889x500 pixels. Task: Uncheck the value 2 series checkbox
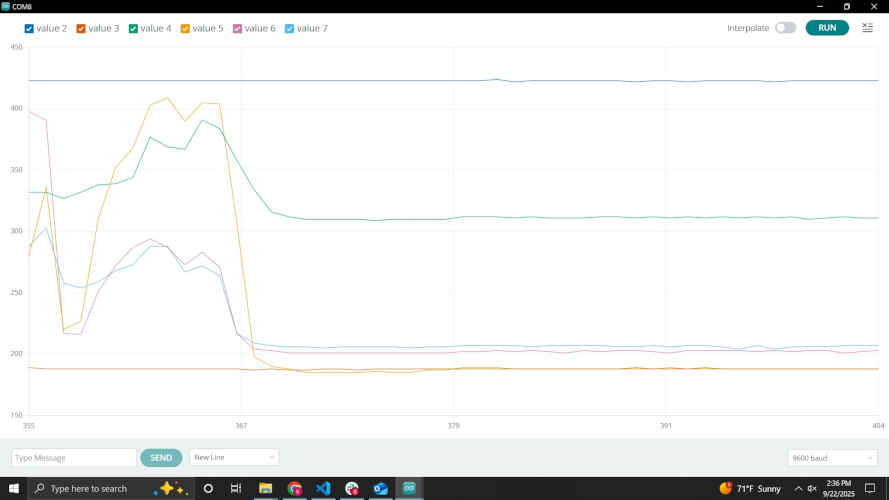coord(29,28)
